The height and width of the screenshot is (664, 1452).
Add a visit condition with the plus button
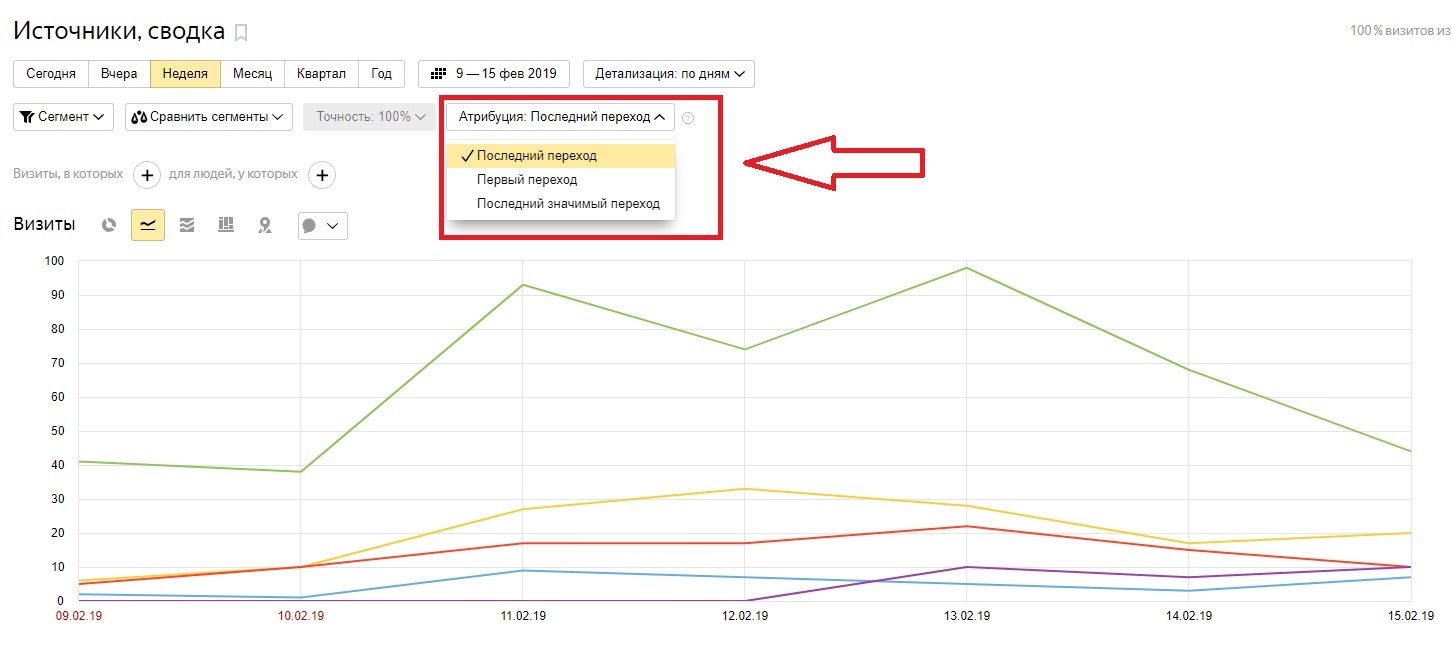pyautogui.click(x=147, y=176)
